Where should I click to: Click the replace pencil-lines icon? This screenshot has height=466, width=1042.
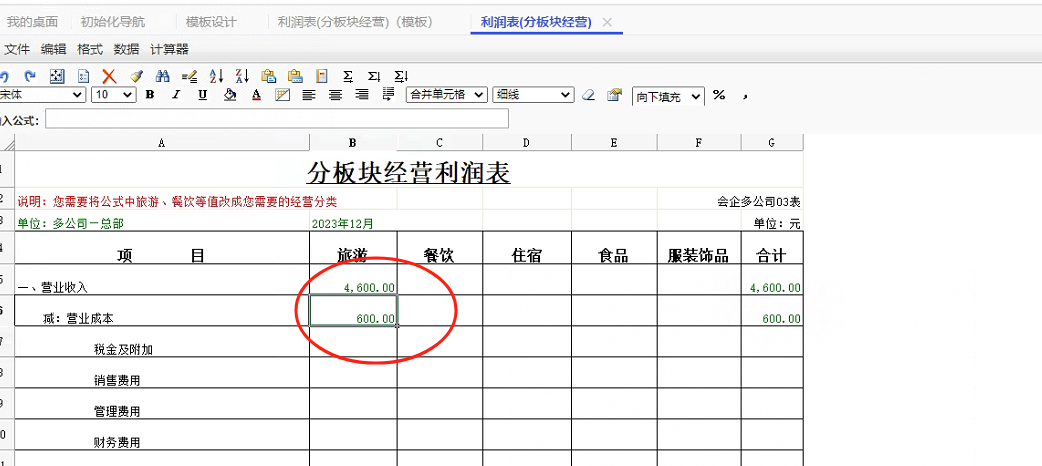coord(189,76)
